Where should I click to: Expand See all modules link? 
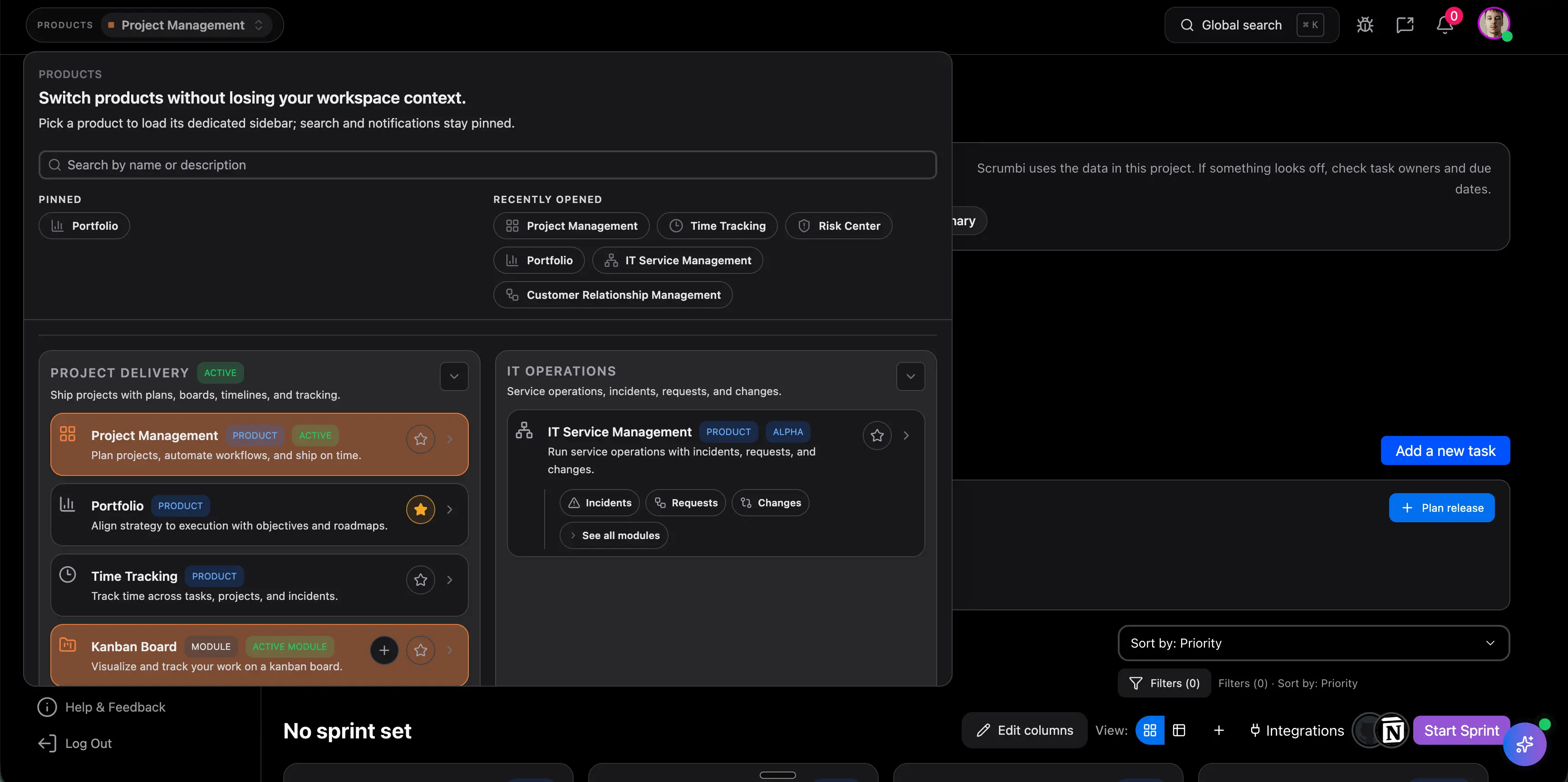click(614, 535)
